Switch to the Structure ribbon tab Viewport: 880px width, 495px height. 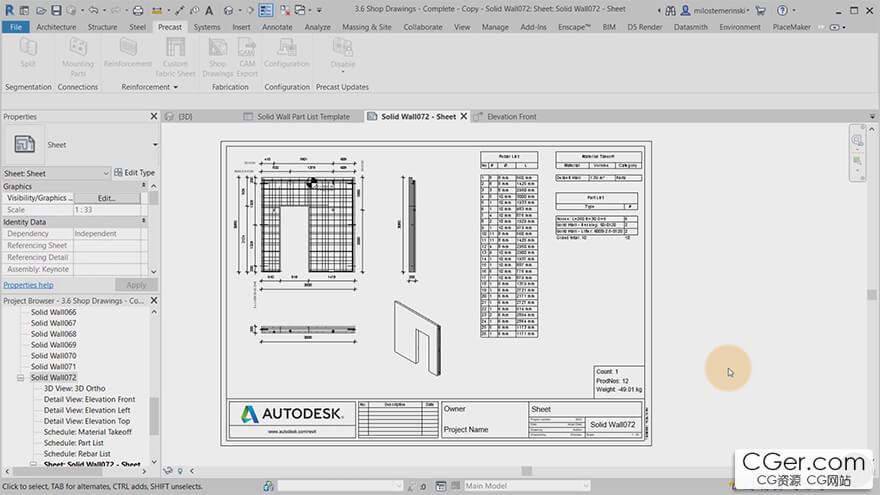pos(102,27)
